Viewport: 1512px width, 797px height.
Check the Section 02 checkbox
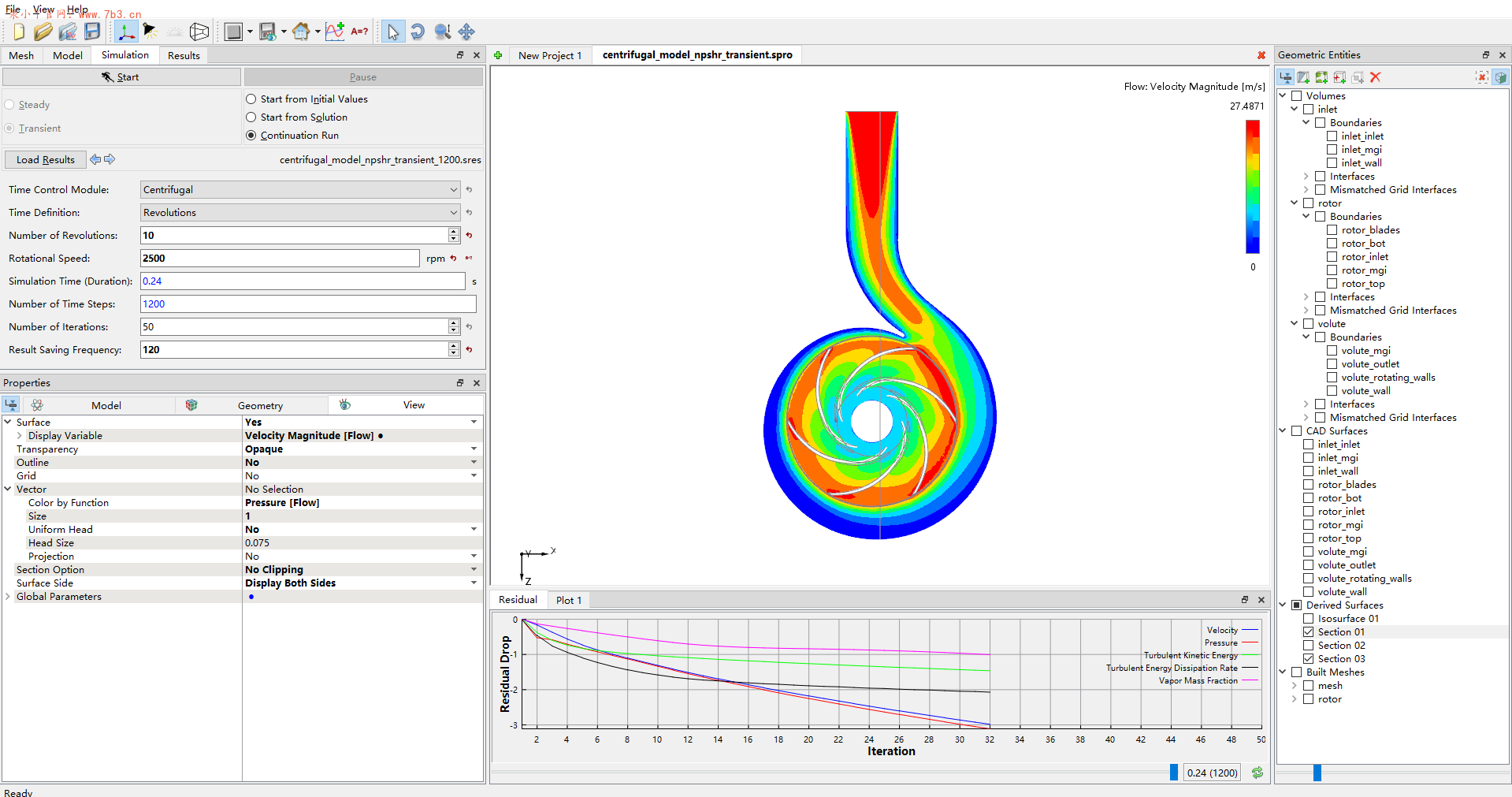pos(1309,646)
